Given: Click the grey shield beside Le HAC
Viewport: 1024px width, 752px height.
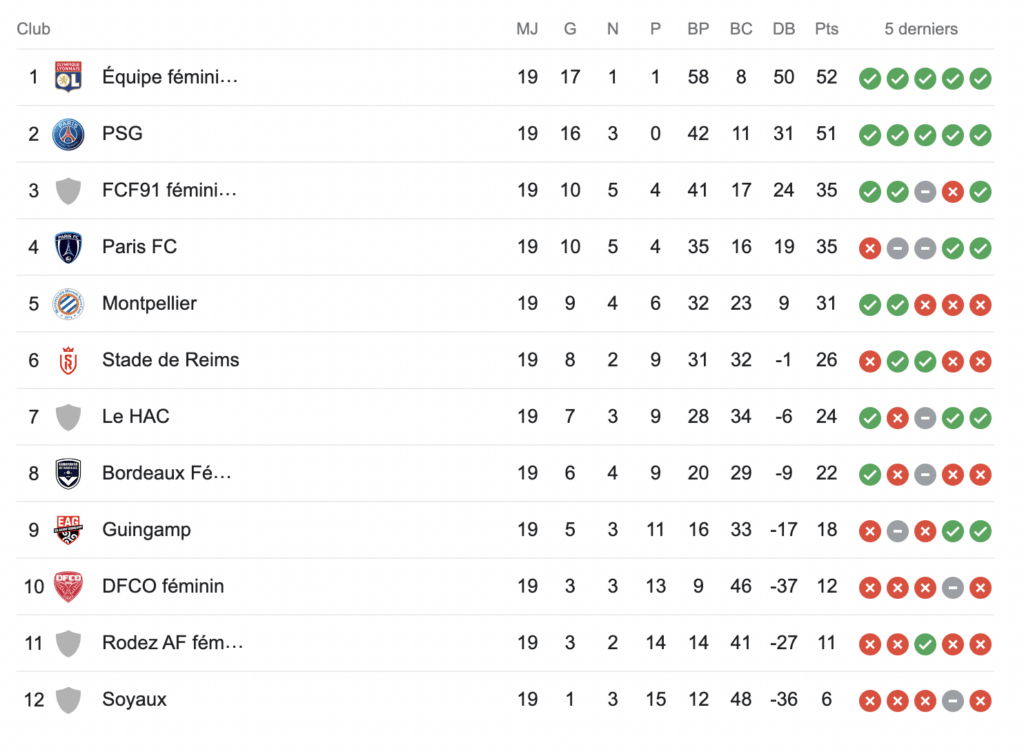Looking at the screenshot, I should click(69, 417).
